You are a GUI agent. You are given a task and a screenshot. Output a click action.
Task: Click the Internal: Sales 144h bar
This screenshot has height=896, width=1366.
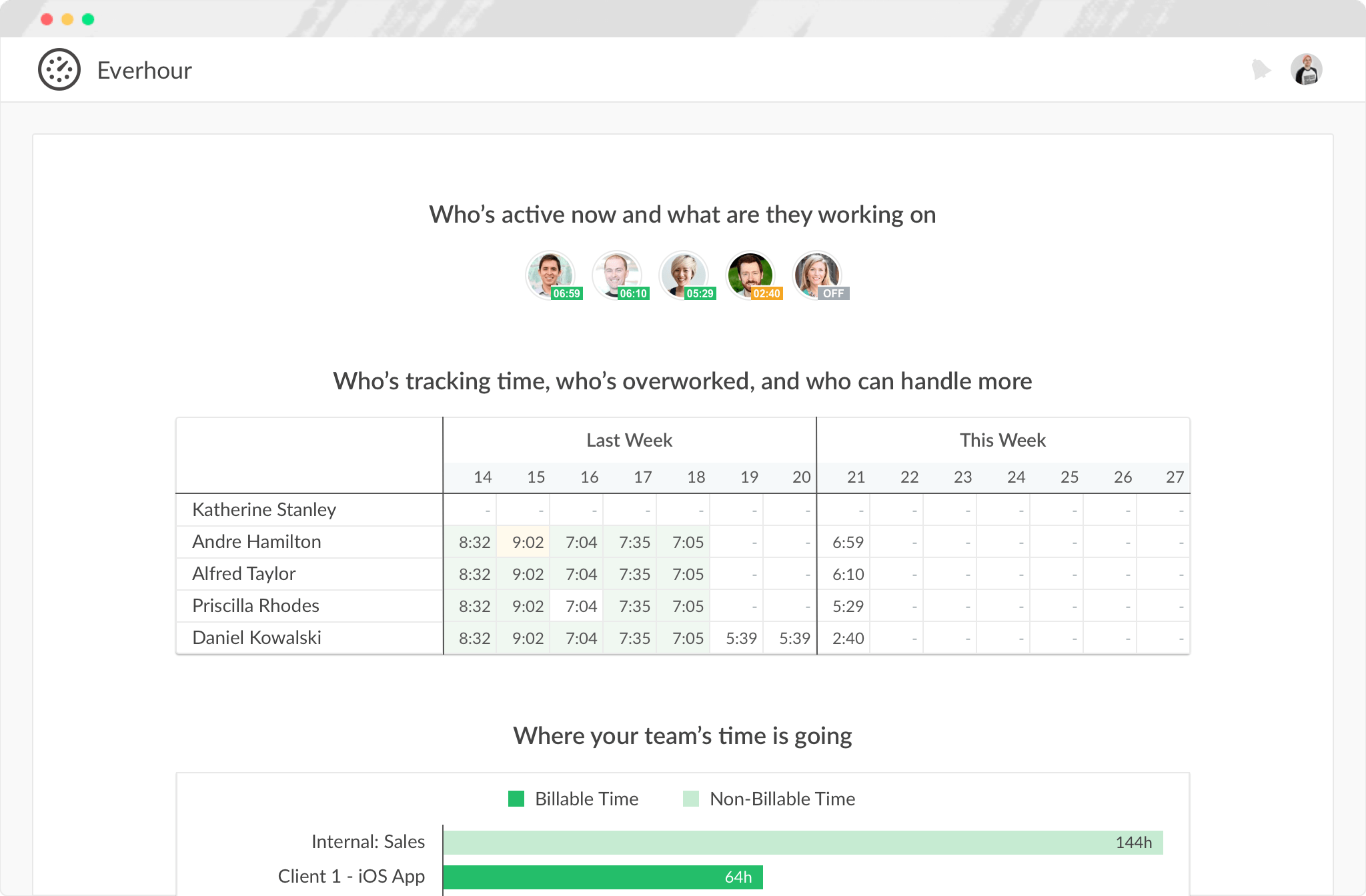click(803, 843)
